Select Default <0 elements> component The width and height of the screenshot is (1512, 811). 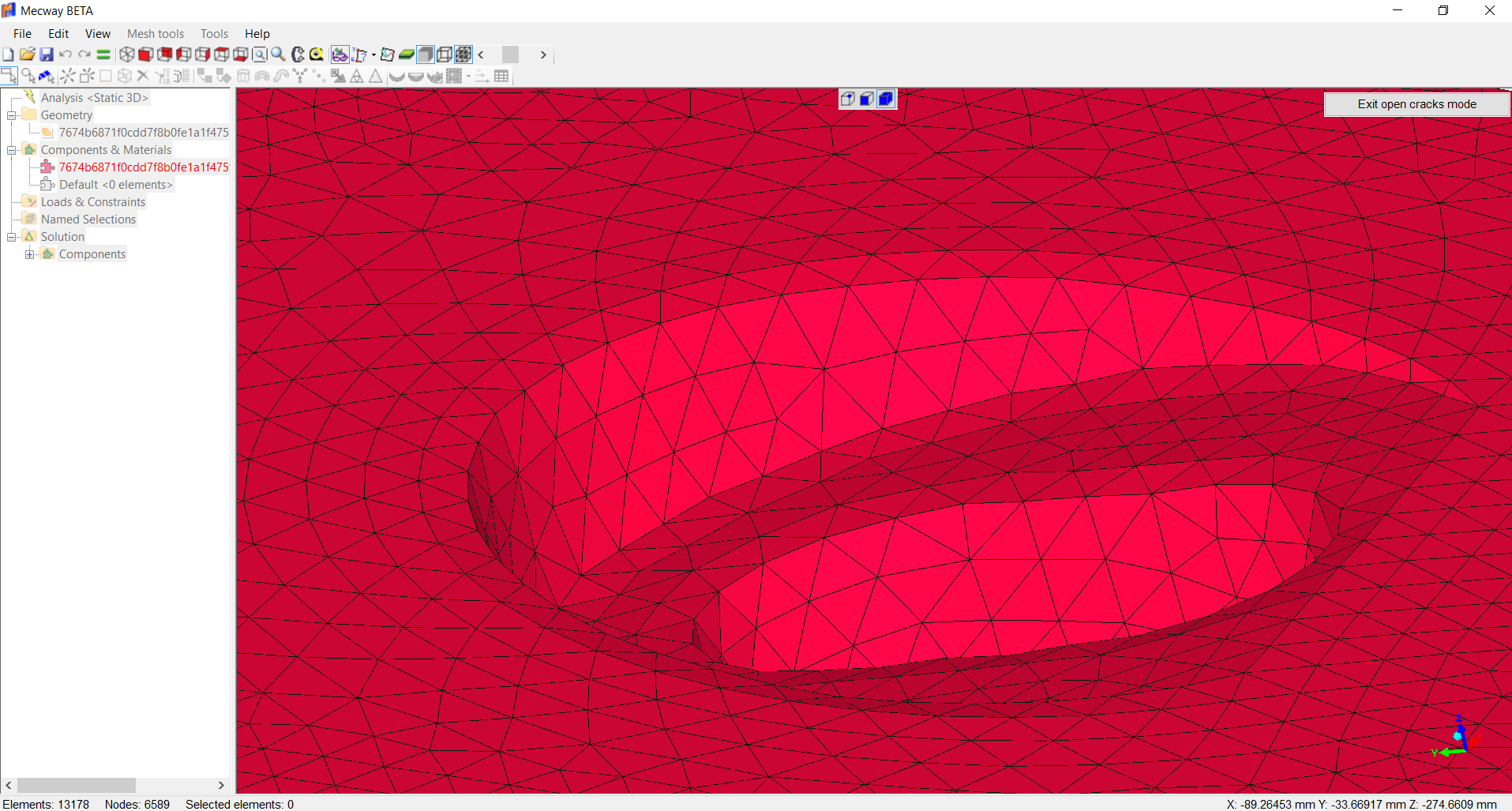coord(115,185)
